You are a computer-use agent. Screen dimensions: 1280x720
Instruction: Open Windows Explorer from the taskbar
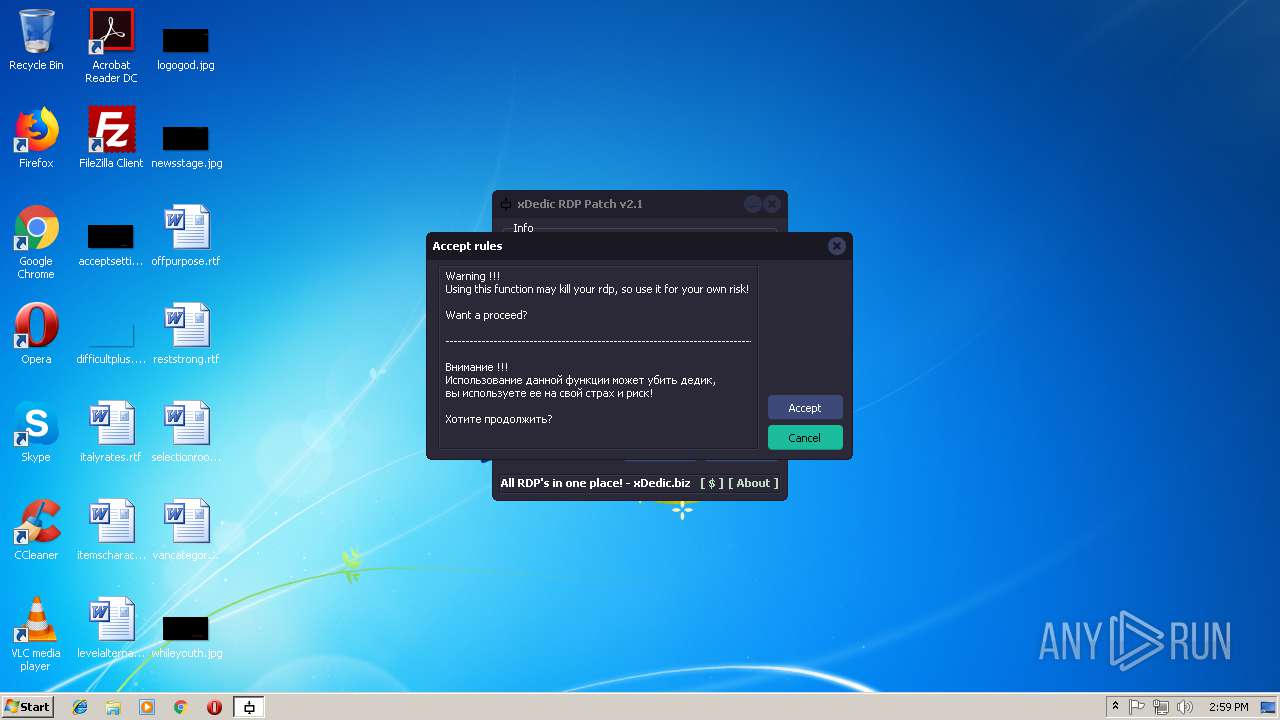113,707
